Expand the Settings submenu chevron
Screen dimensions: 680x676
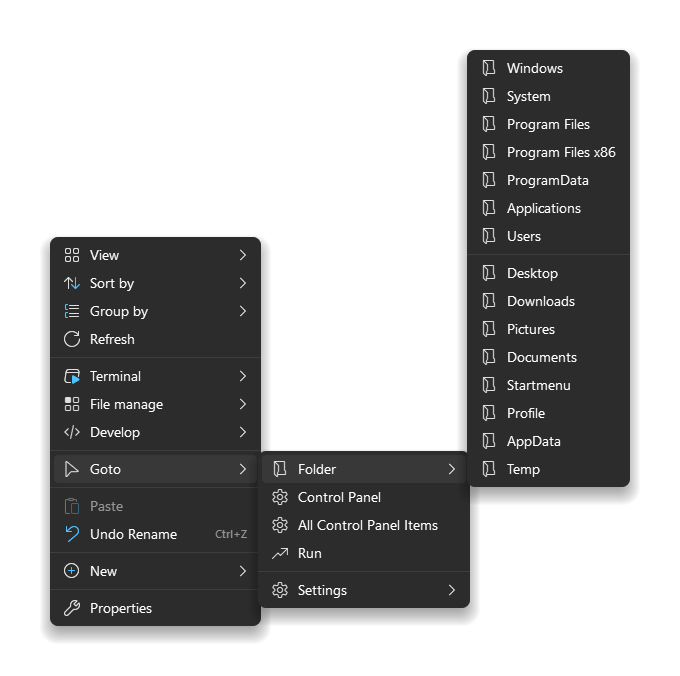pos(452,590)
